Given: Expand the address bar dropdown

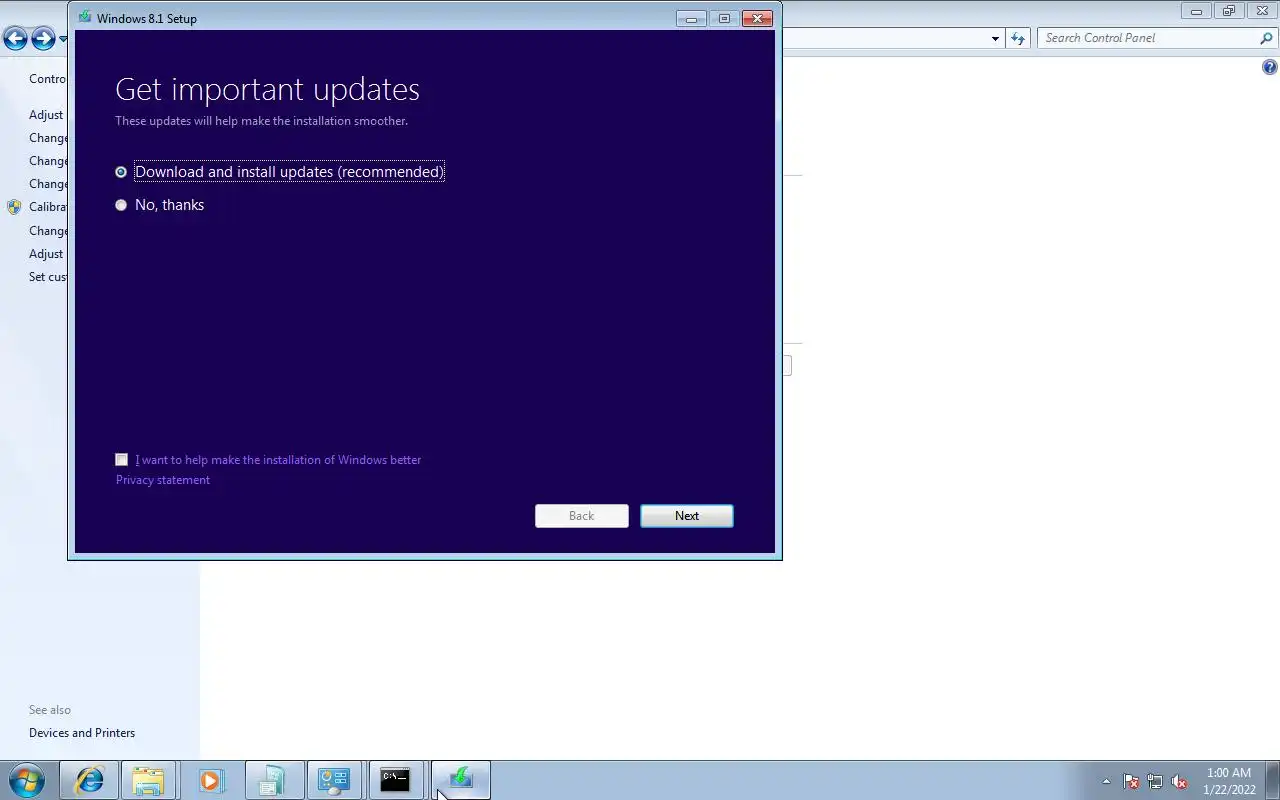Looking at the screenshot, I should pos(995,38).
